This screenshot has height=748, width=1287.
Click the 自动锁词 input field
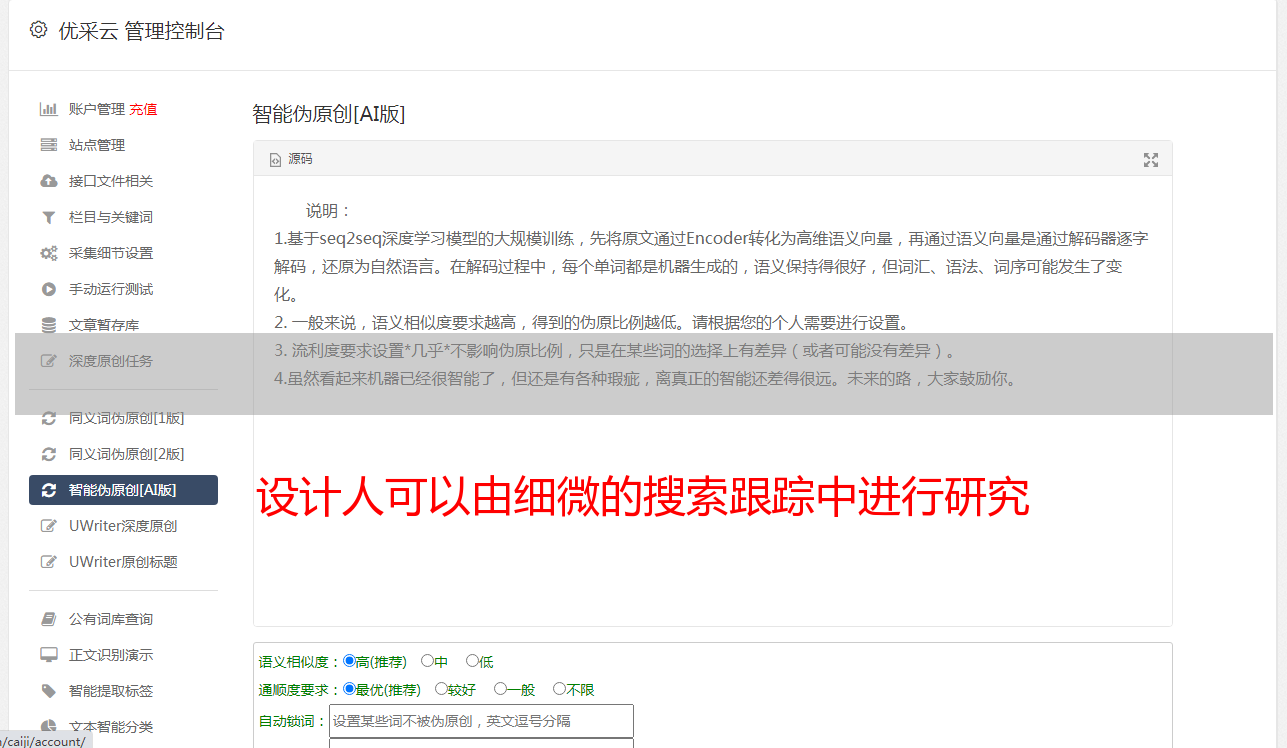[481, 721]
